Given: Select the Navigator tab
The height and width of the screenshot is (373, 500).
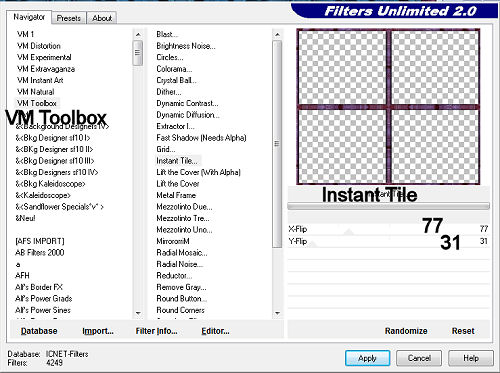Looking at the screenshot, I should [29, 17].
